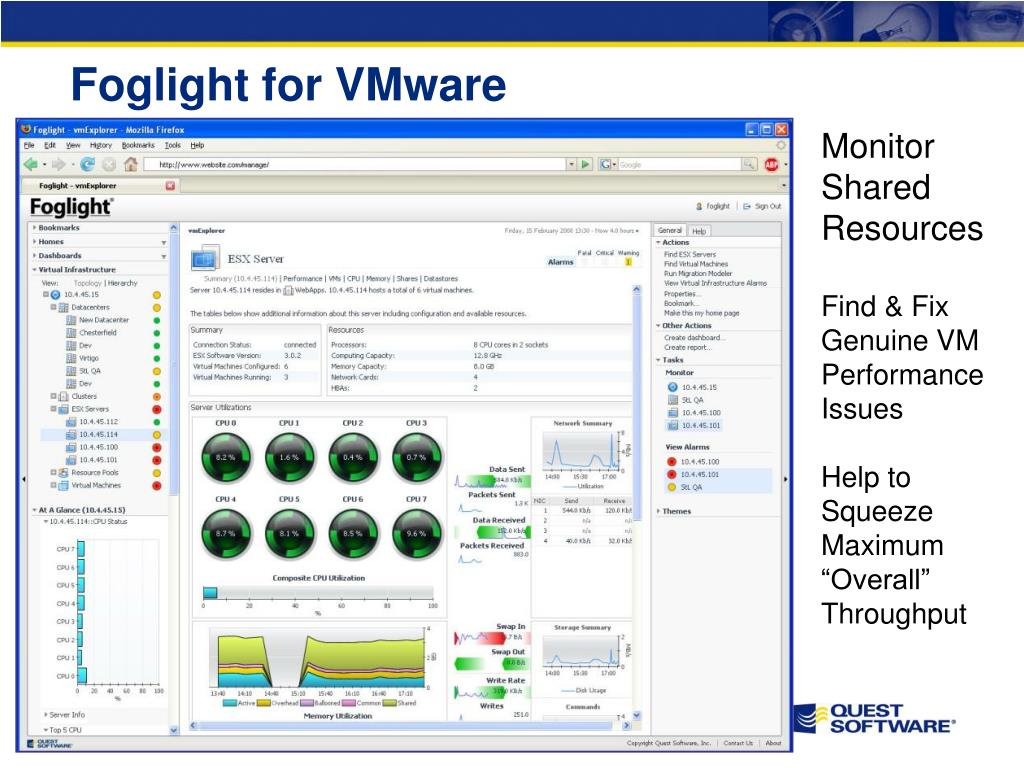Open the Firefox home page icon
This screenshot has height=768, width=1024.
(131, 165)
